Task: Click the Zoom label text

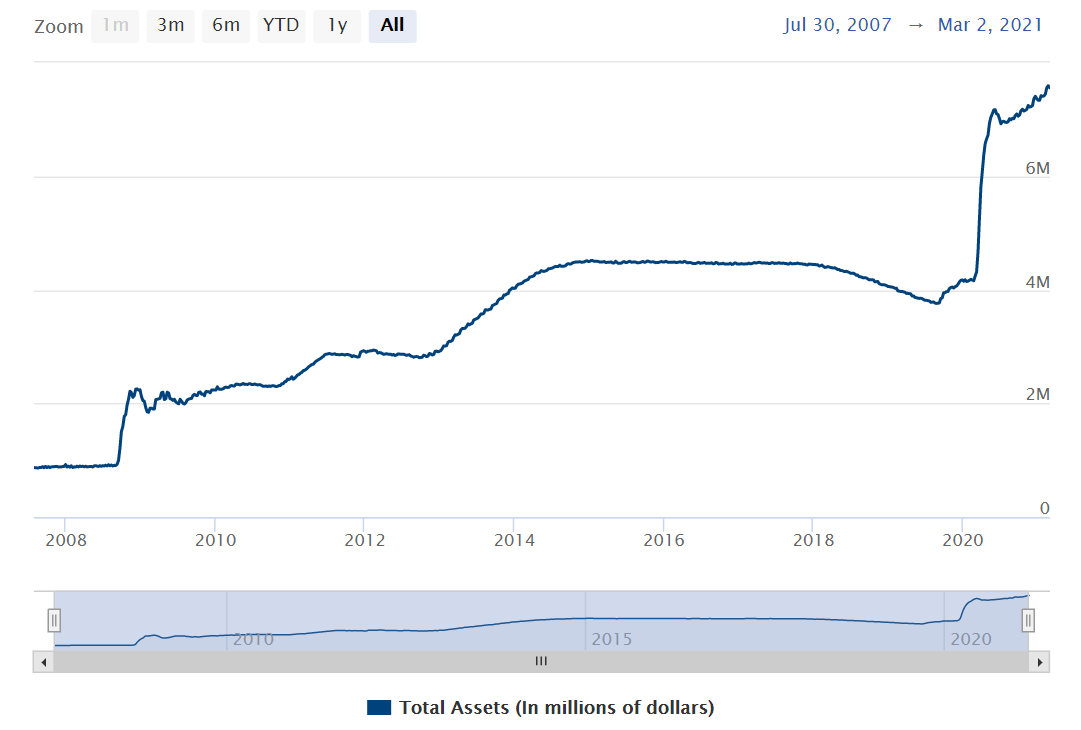Action: coord(59,27)
